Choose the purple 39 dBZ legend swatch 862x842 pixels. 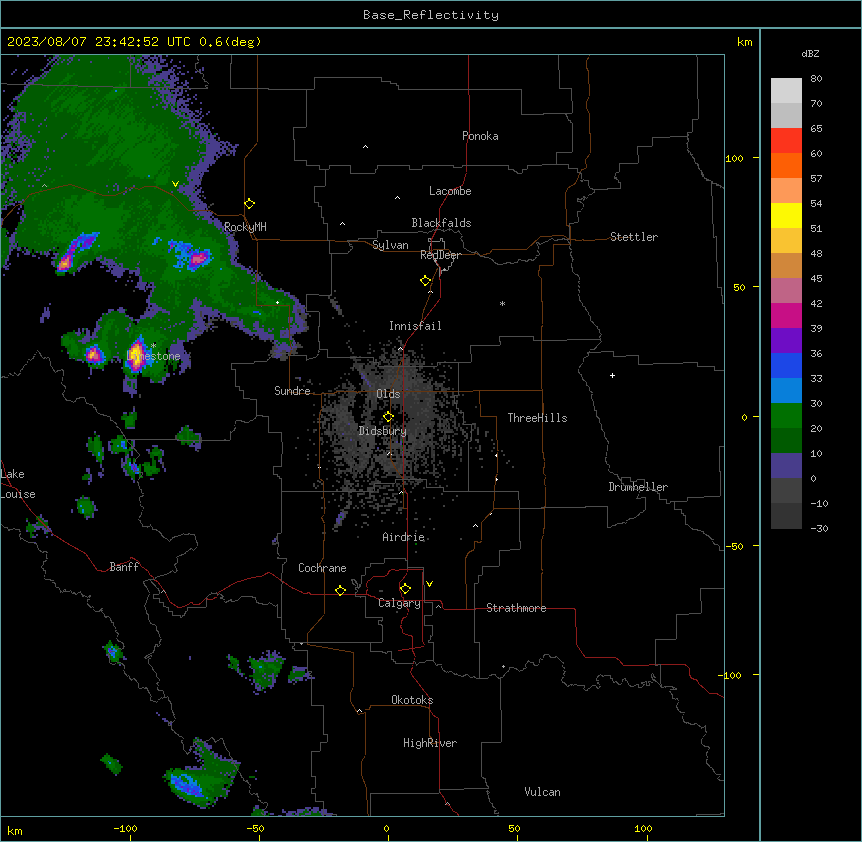click(x=786, y=341)
